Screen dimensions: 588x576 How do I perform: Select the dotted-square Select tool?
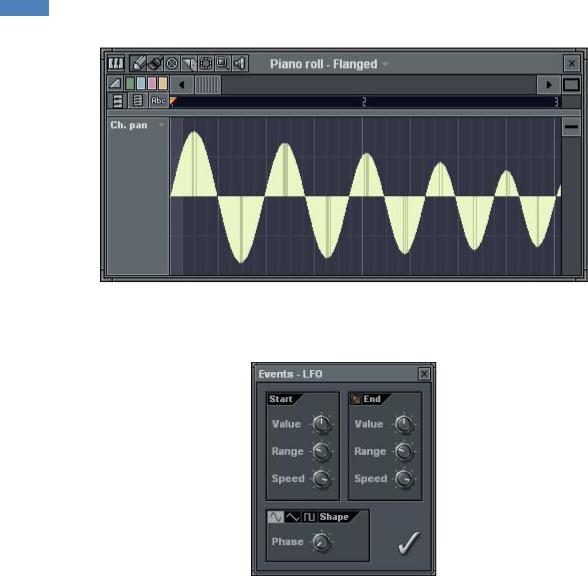(x=206, y=63)
